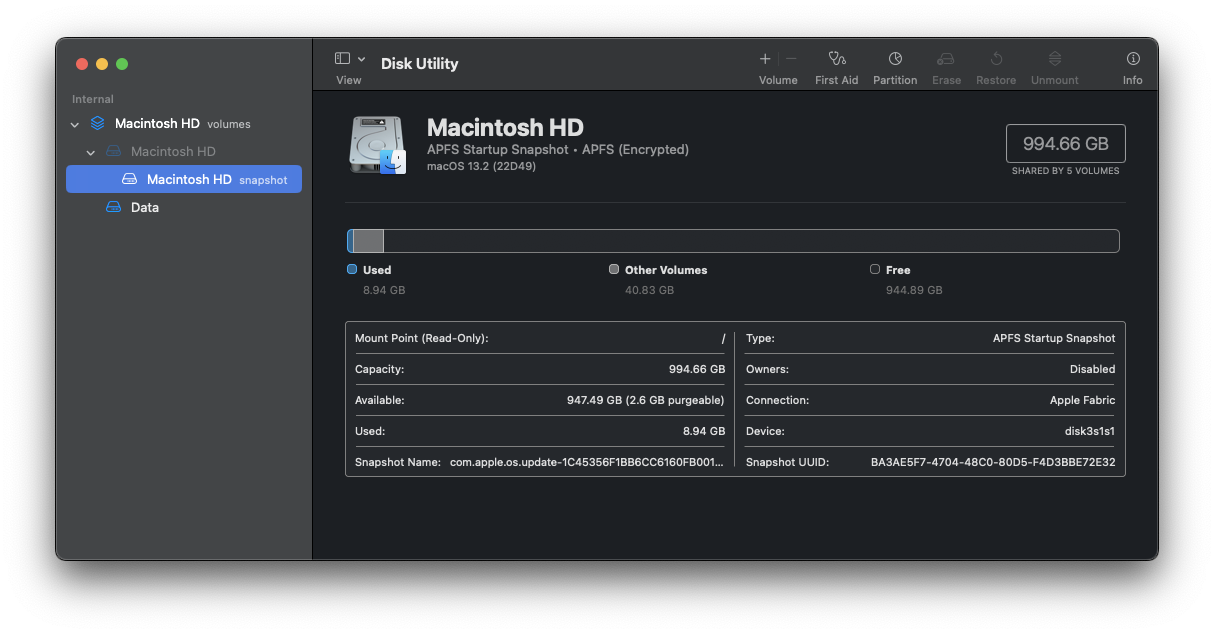This screenshot has height=634, width=1214.
Task: Close the Disk Utility window
Action: [x=82, y=64]
